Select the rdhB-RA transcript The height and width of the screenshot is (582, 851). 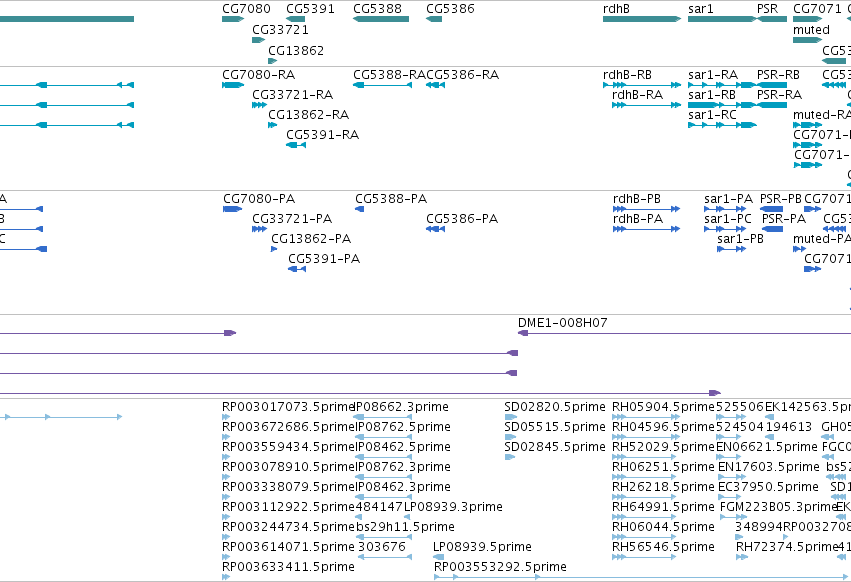[646, 105]
